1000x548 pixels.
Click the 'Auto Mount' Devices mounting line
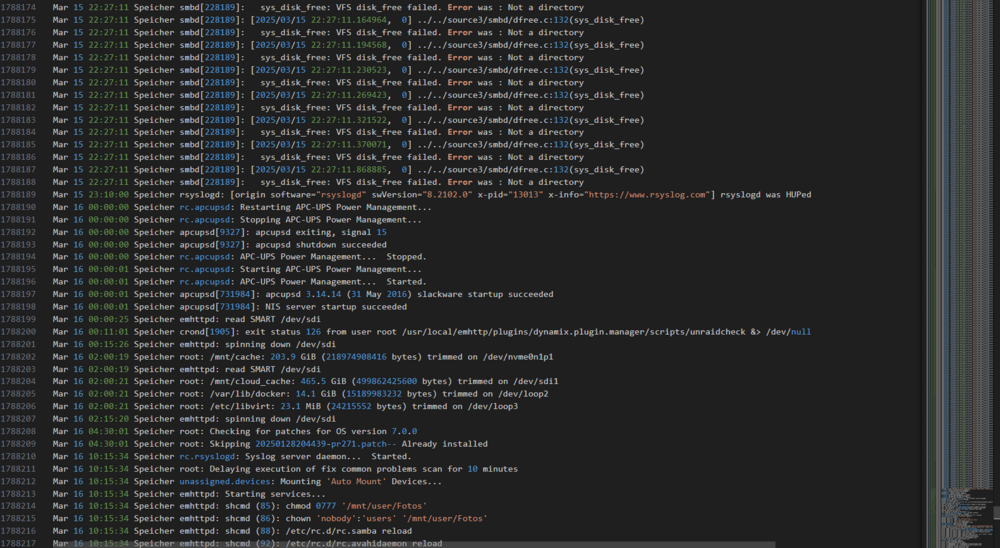click(x=247, y=482)
